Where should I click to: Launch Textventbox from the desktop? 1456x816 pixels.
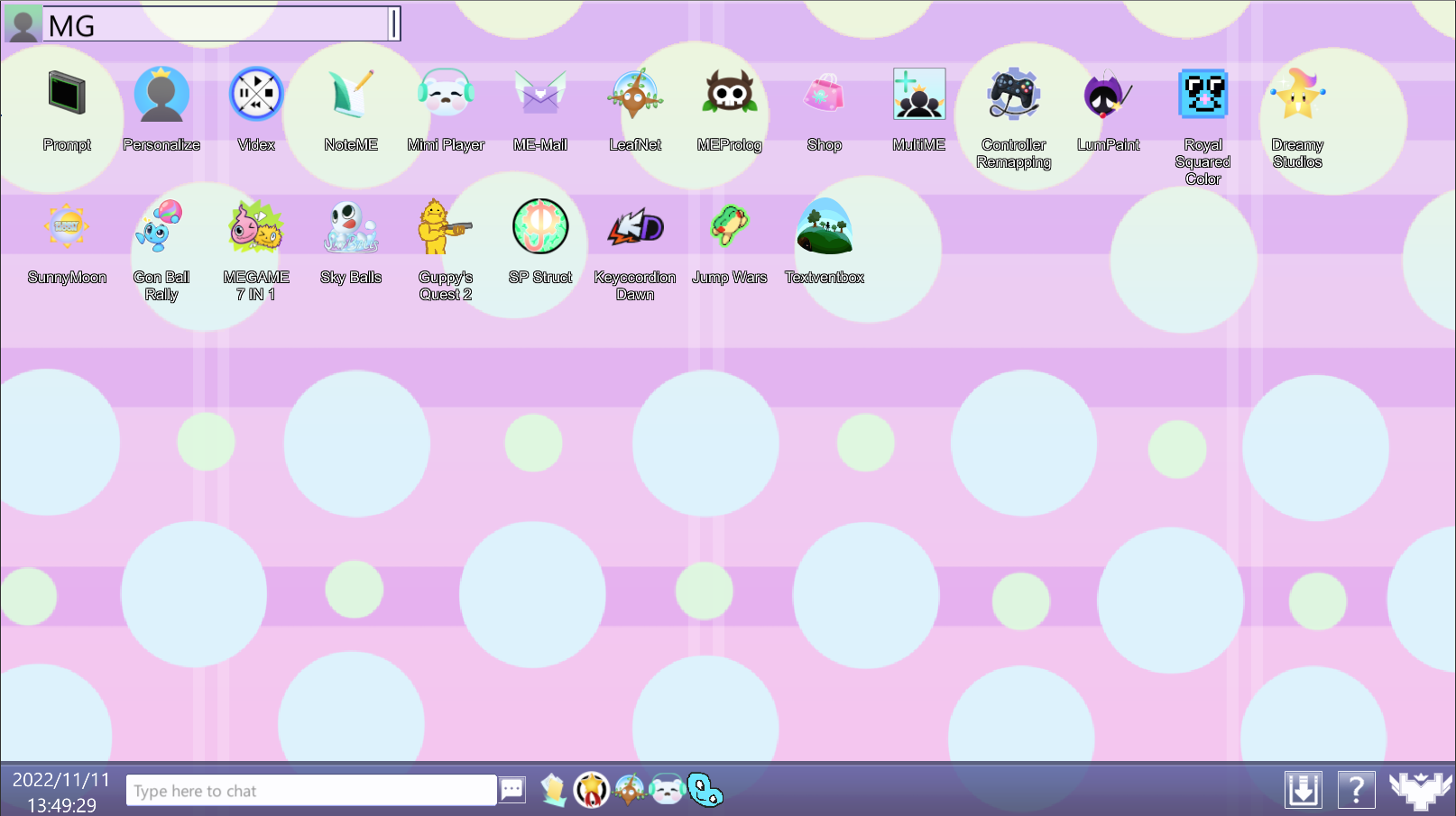pyautogui.click(x=825, y=226)
